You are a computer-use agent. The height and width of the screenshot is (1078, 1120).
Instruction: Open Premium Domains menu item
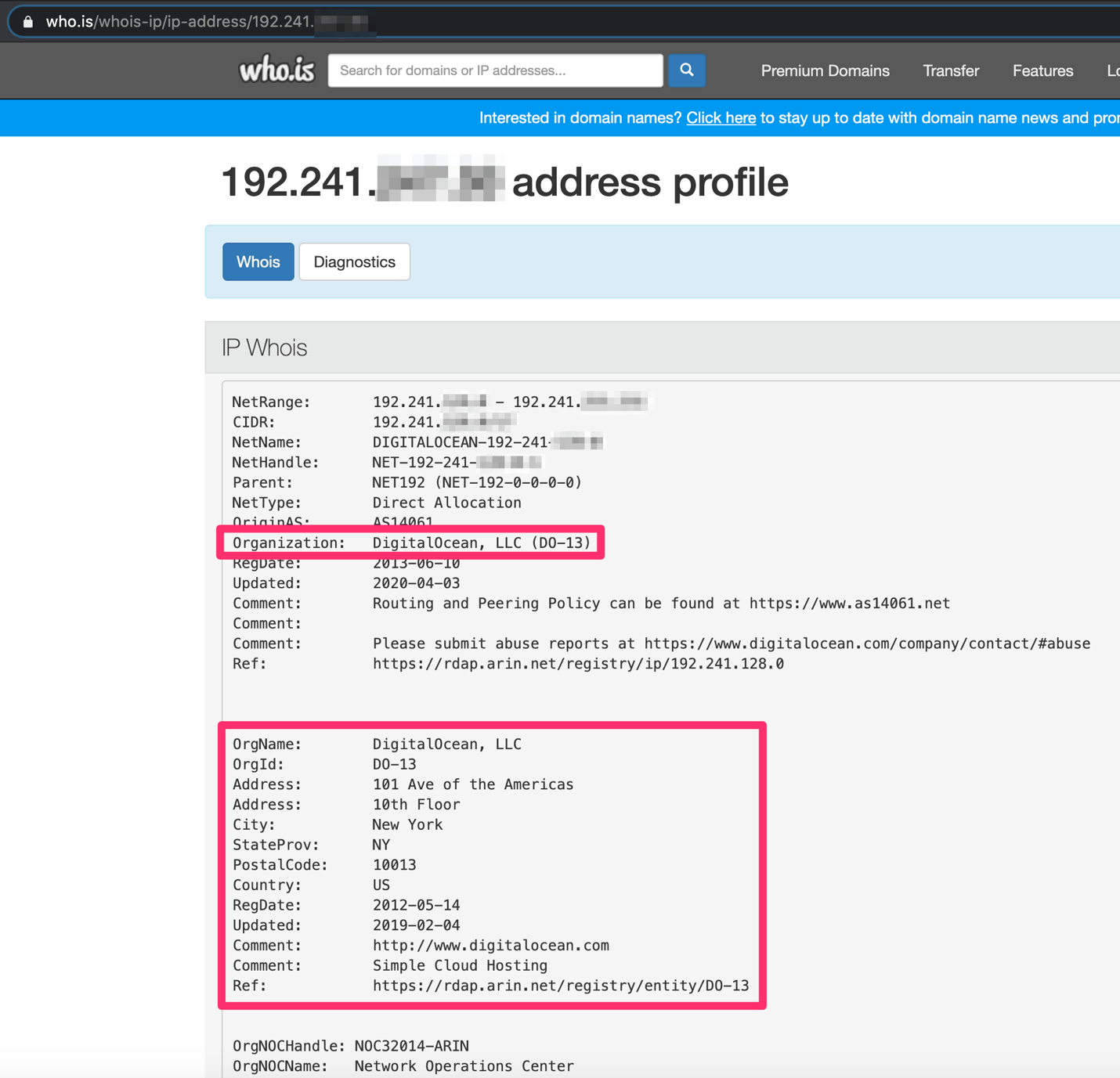click(825, 70)
